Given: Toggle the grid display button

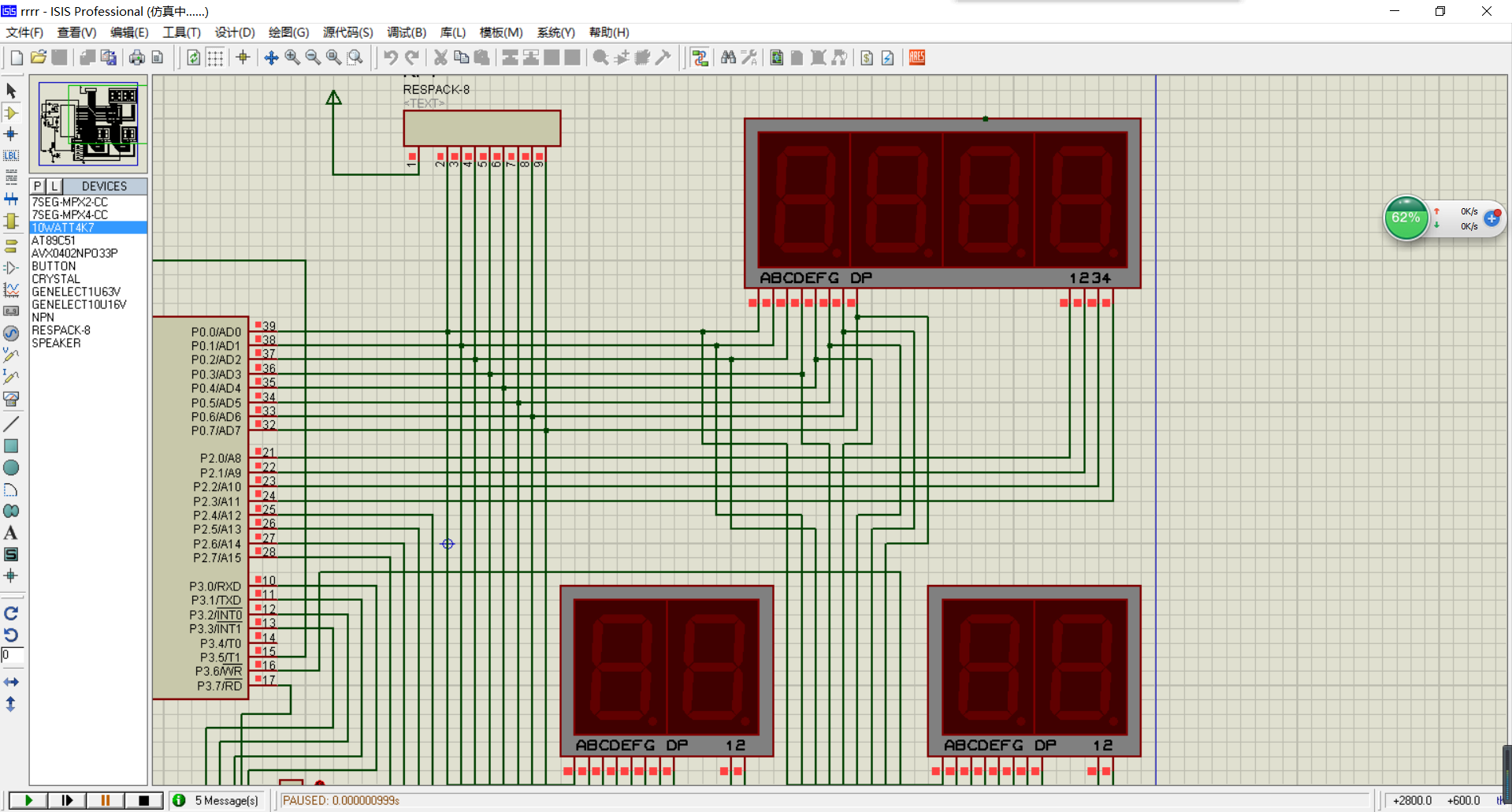Looking at the screenshot, I should click(215, 58).
